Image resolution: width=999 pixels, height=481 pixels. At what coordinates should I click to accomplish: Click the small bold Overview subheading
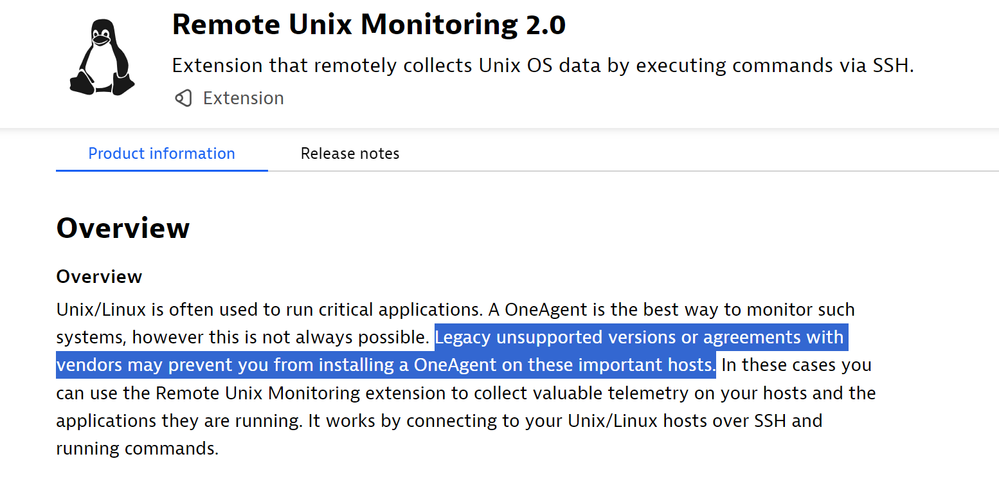click(x=99, y=276)
